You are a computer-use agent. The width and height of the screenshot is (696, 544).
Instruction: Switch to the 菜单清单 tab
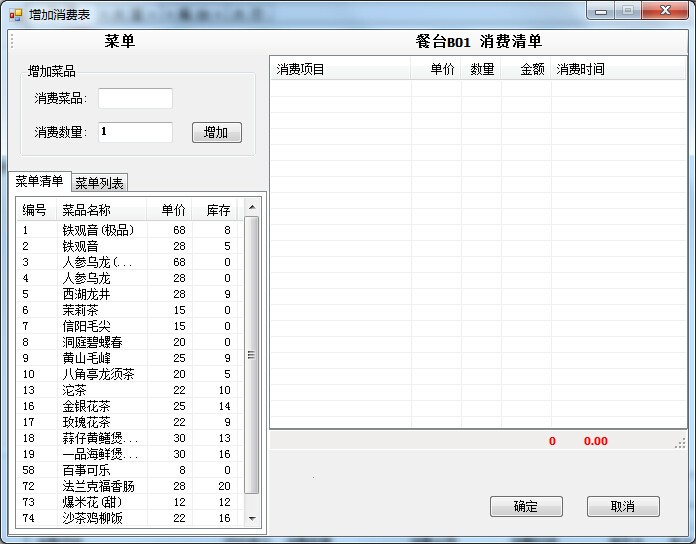40,181
